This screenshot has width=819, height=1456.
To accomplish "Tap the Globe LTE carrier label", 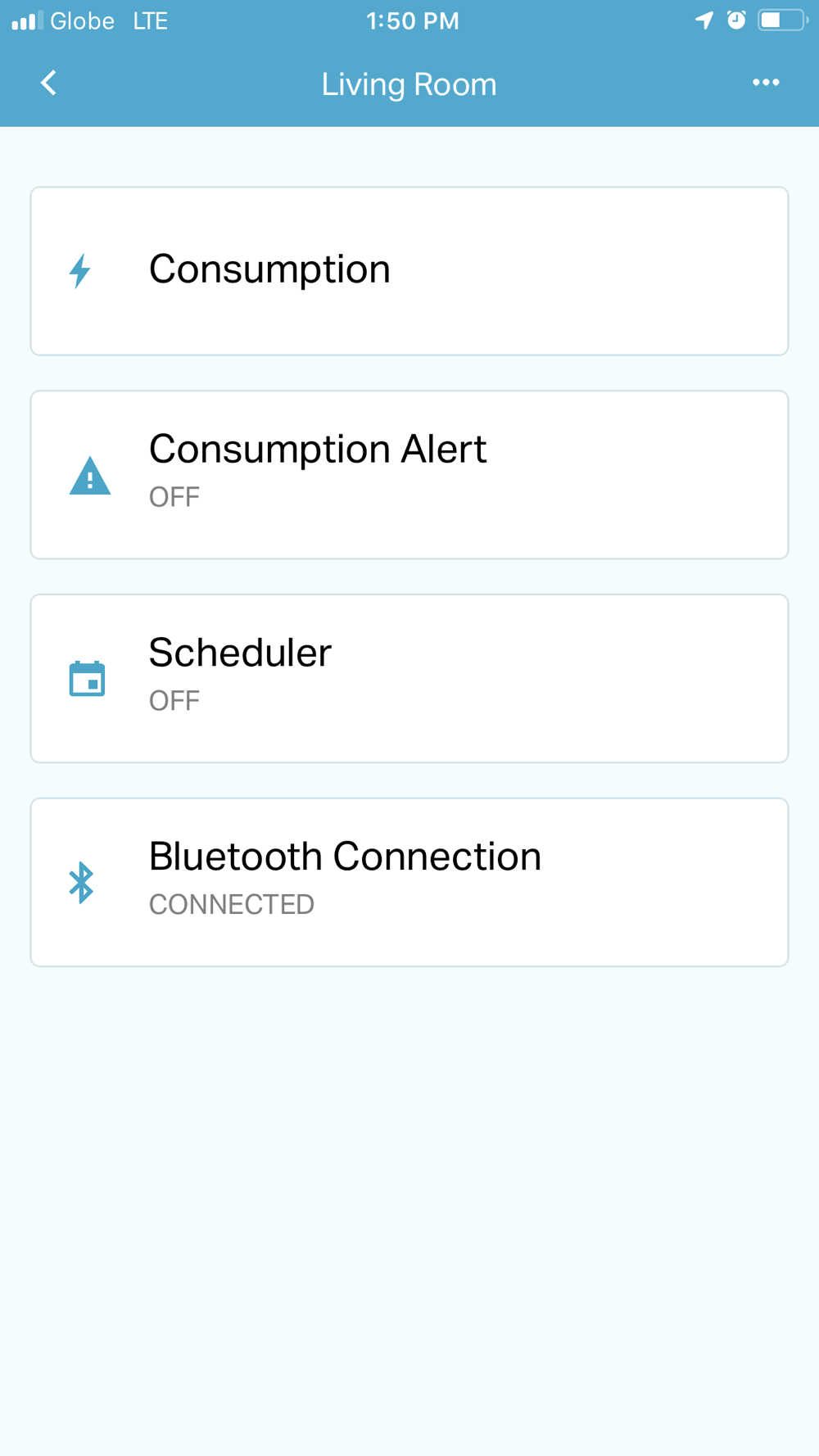I will tap(109, 20).
